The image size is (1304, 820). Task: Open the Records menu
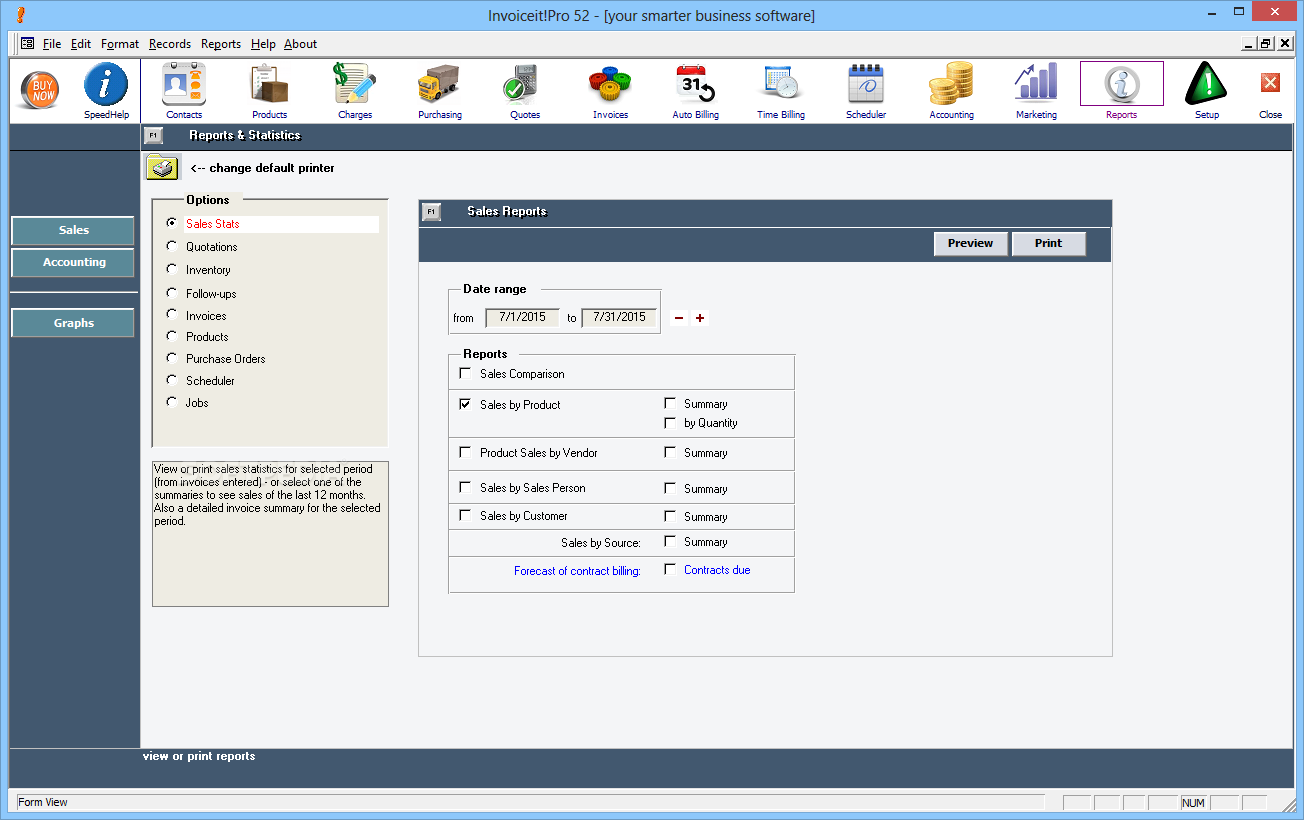point(170,44)
